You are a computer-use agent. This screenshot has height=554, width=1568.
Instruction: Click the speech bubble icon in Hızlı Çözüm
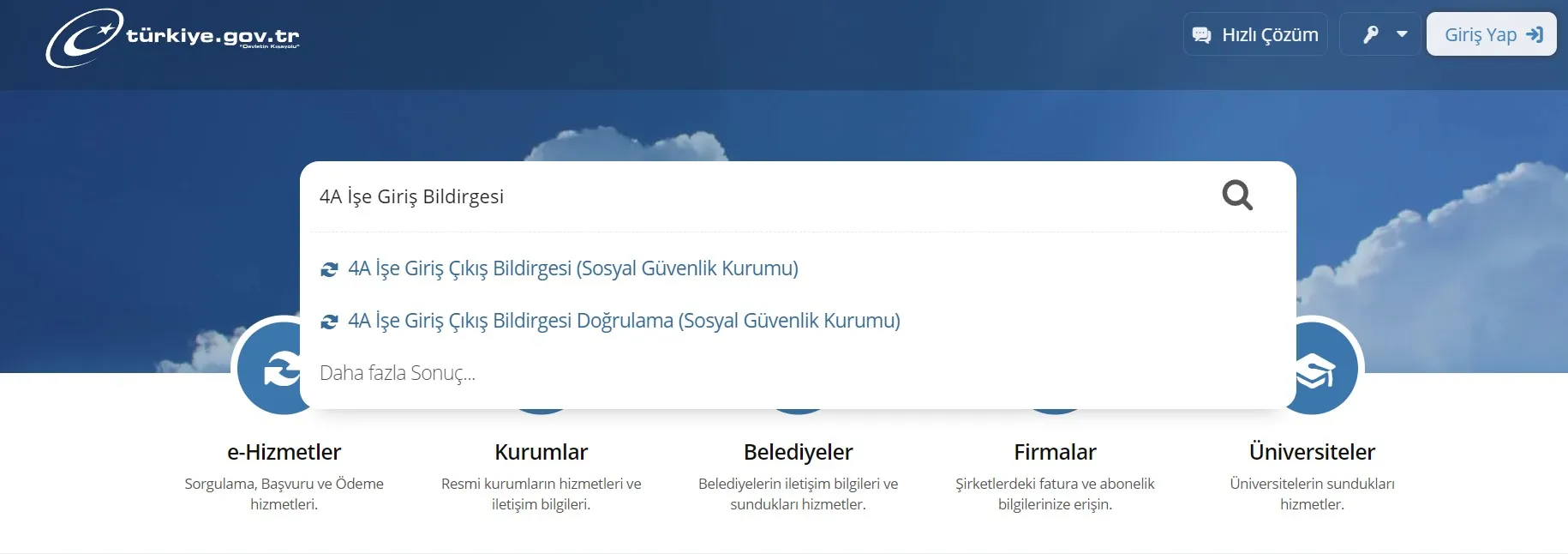pos(1202,35)
